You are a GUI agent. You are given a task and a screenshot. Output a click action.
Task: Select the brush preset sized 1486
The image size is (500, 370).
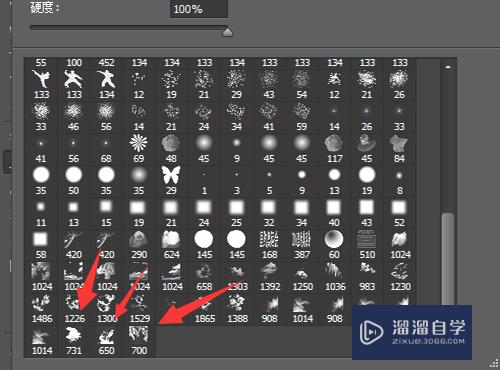pyautogui.click(x=41, y=303)
